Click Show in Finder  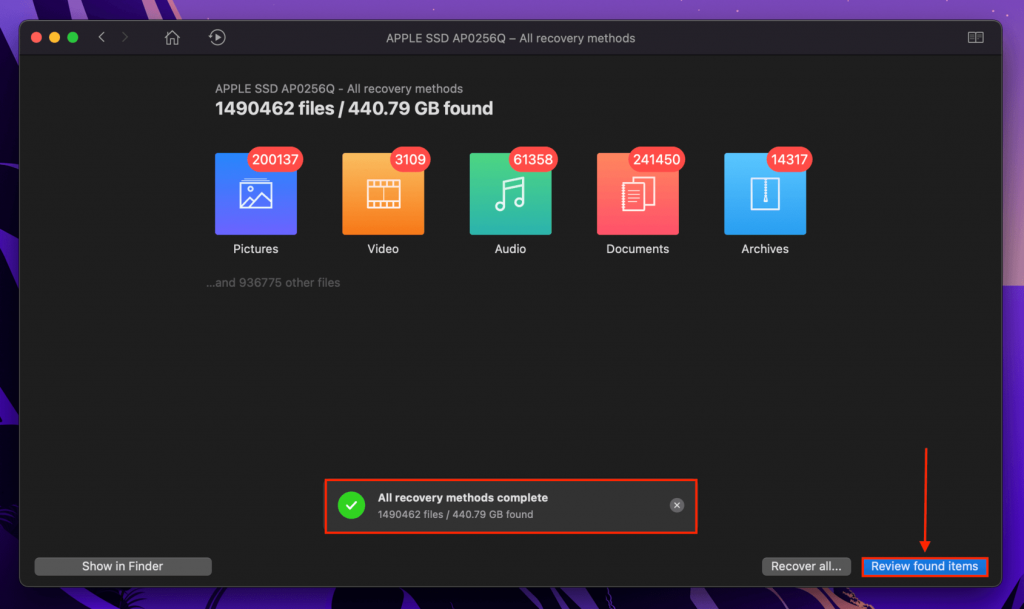pyautogui.click(x=122, y=566)
